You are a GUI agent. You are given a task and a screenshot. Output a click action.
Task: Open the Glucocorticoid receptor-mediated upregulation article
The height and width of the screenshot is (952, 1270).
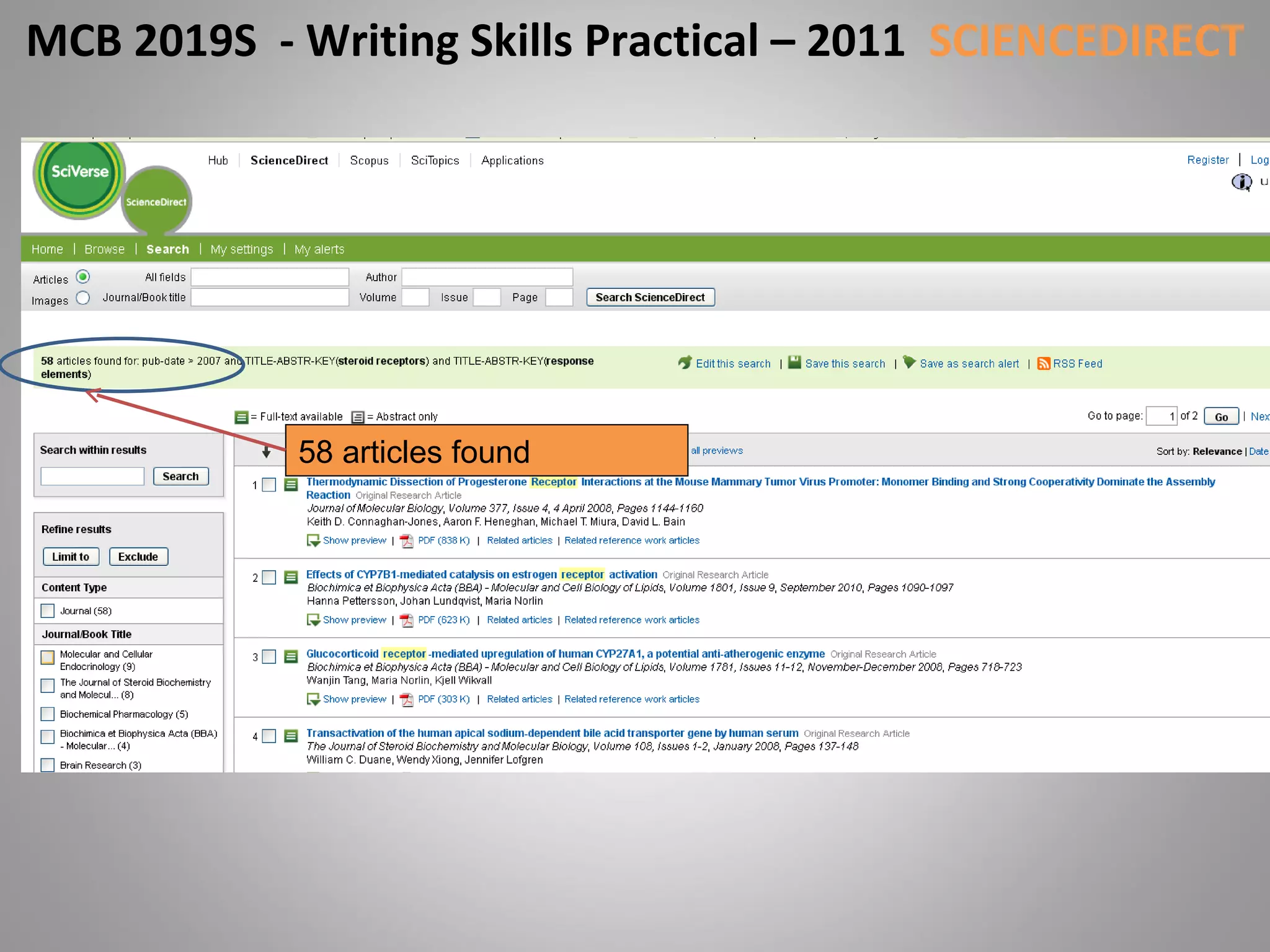coord(566,654)
